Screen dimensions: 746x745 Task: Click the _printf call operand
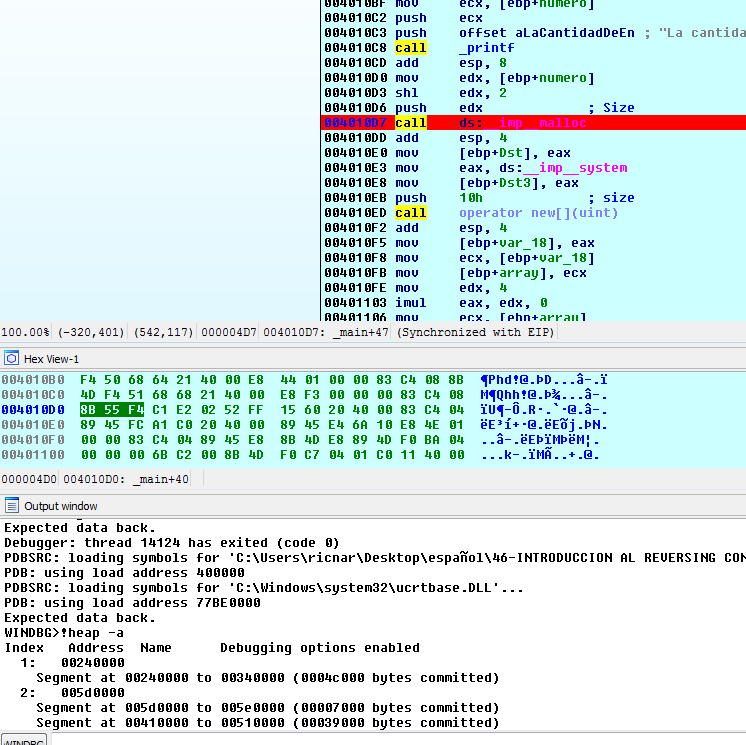click(x=486, y=48)
